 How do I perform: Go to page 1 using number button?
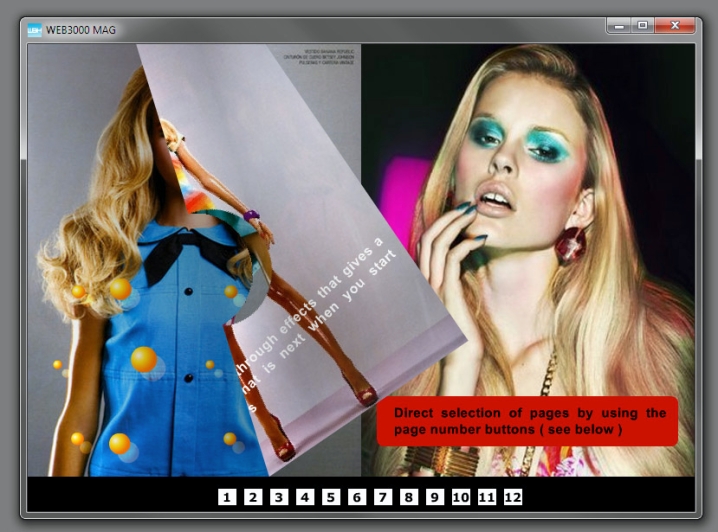(x=227, y=496)
